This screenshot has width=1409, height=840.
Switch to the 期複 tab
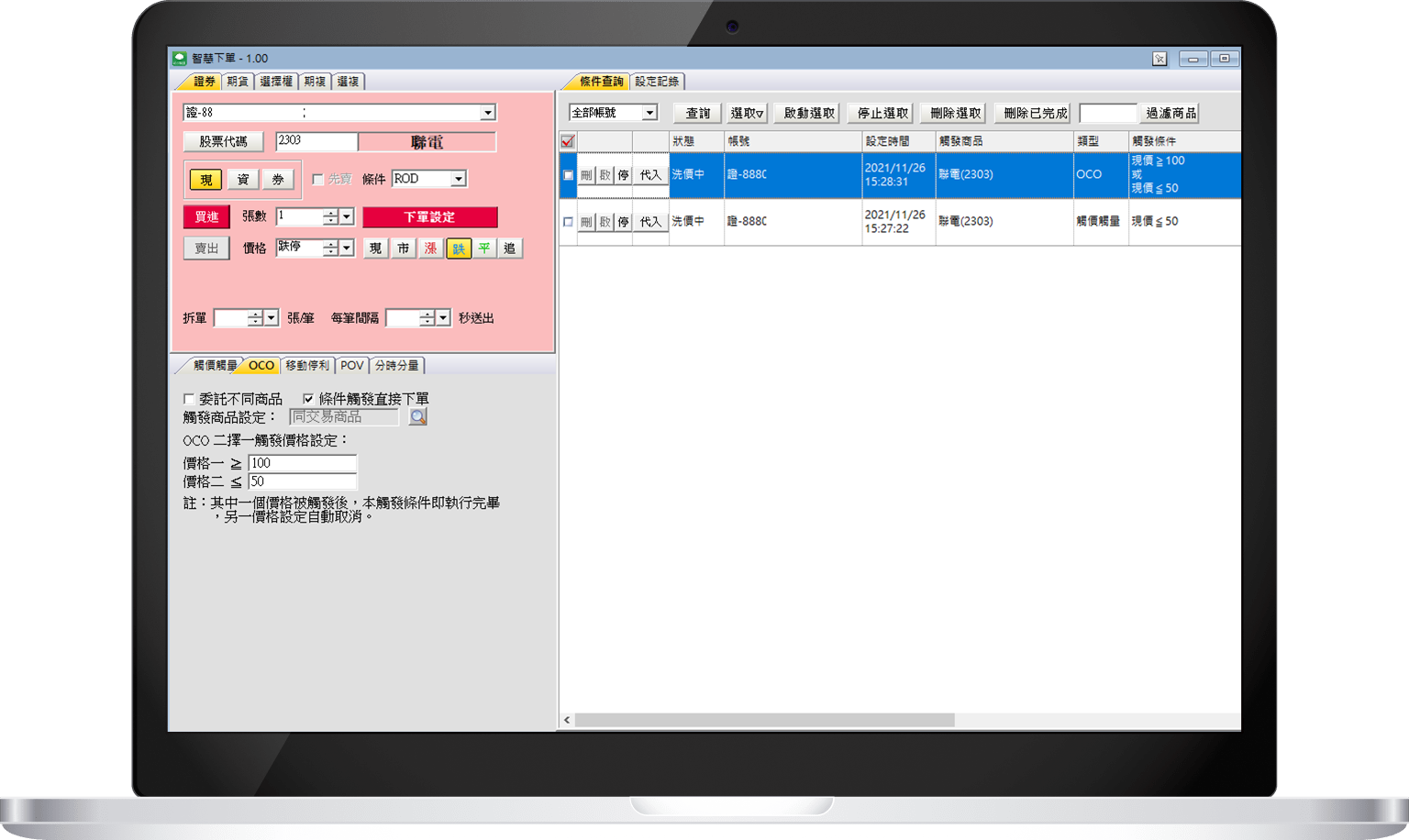click(x=315, y=82)
